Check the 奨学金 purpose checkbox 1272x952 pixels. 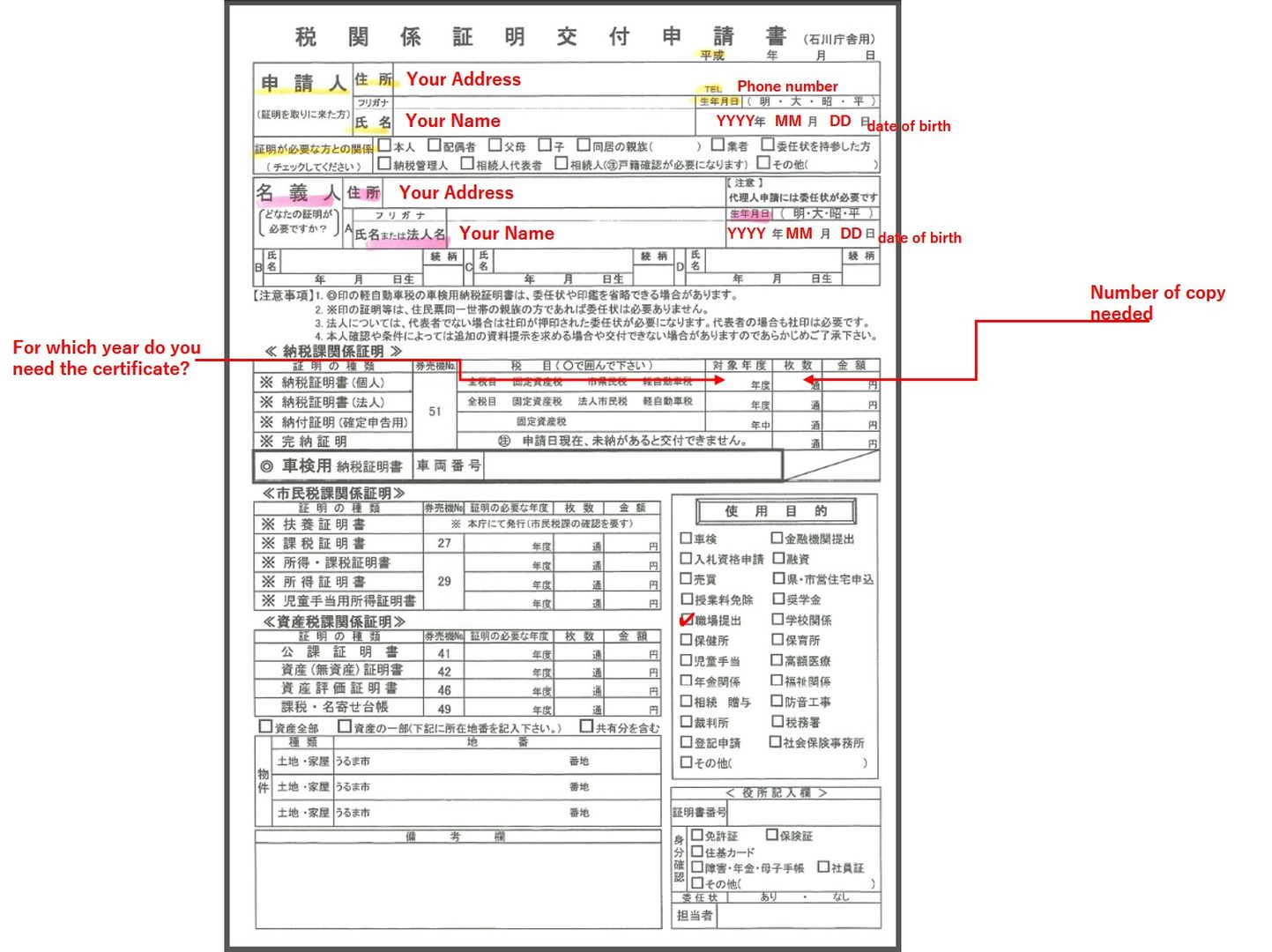tap(777, 599)
